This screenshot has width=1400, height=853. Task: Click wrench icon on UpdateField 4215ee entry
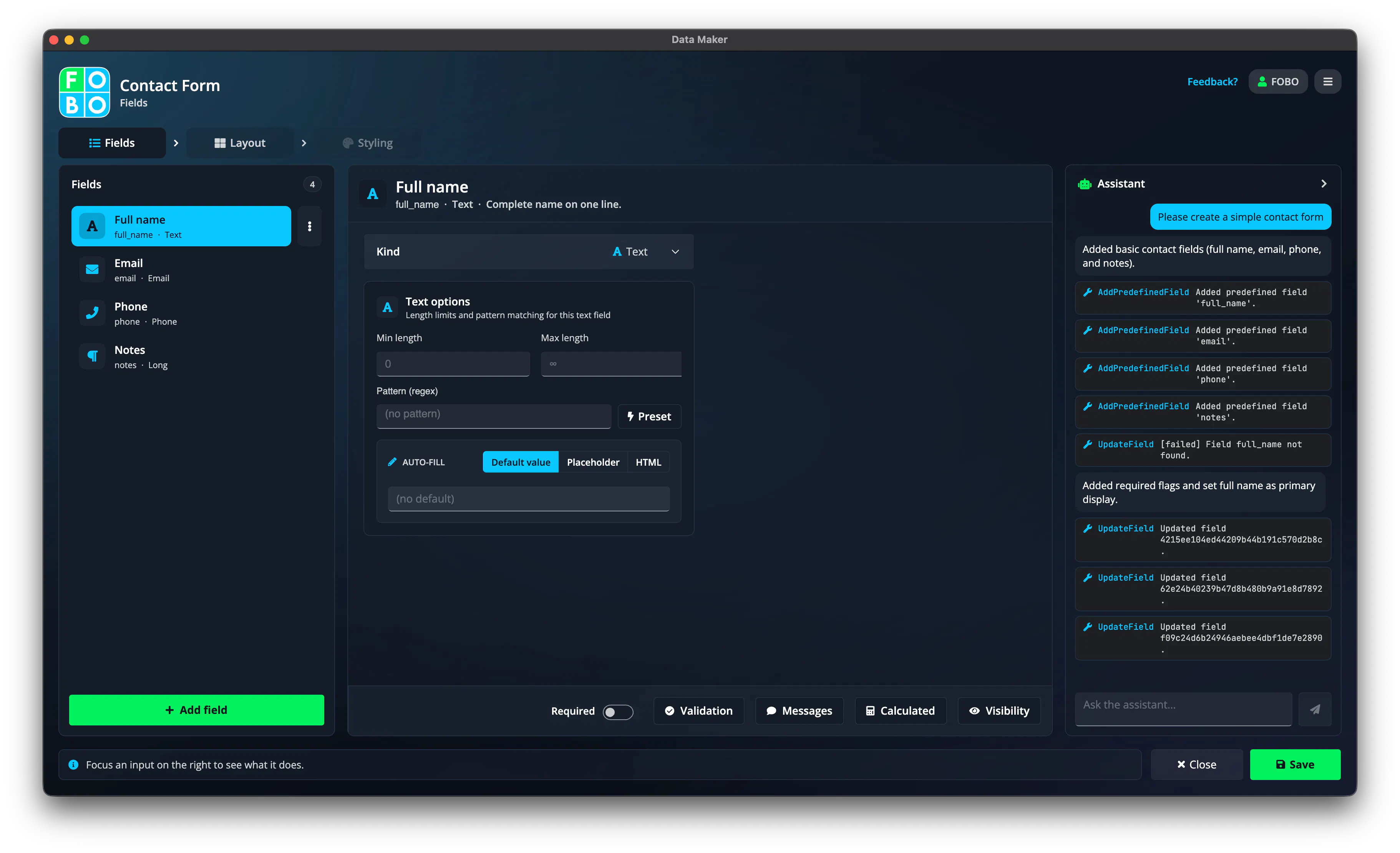1088,528
